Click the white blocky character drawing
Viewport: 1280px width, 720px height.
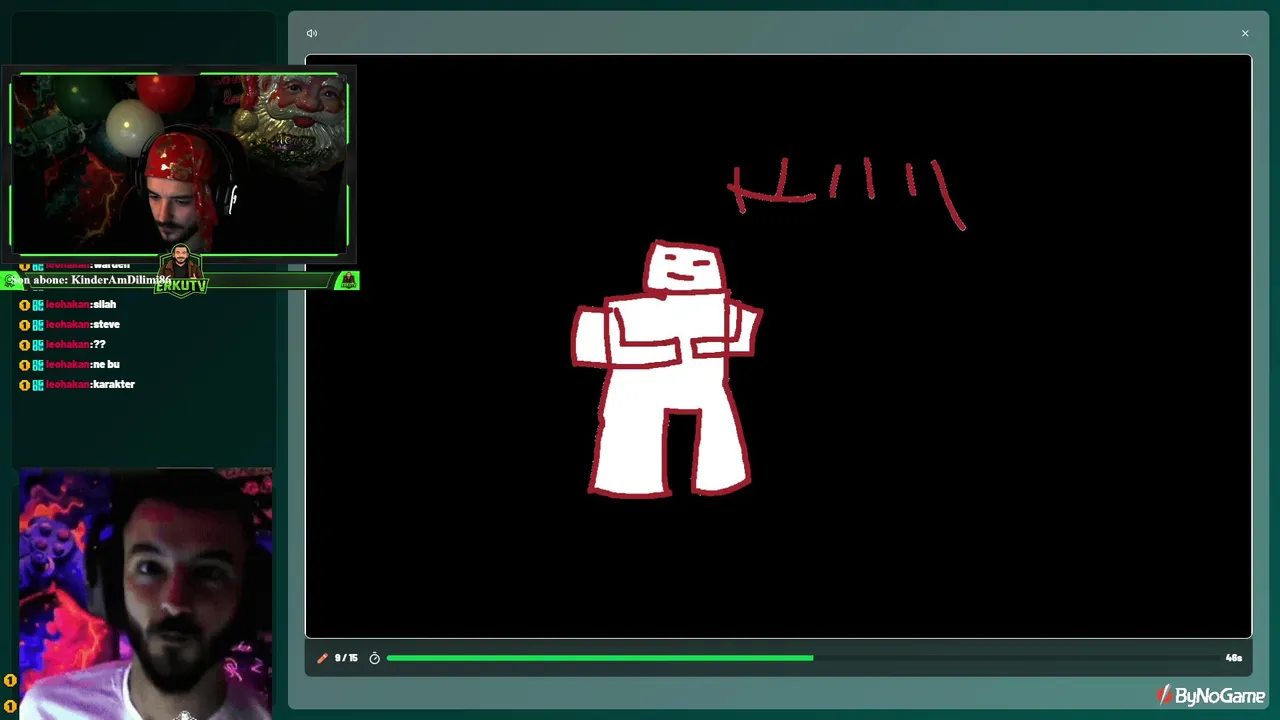pyautogui.click(x=667, y=370)
